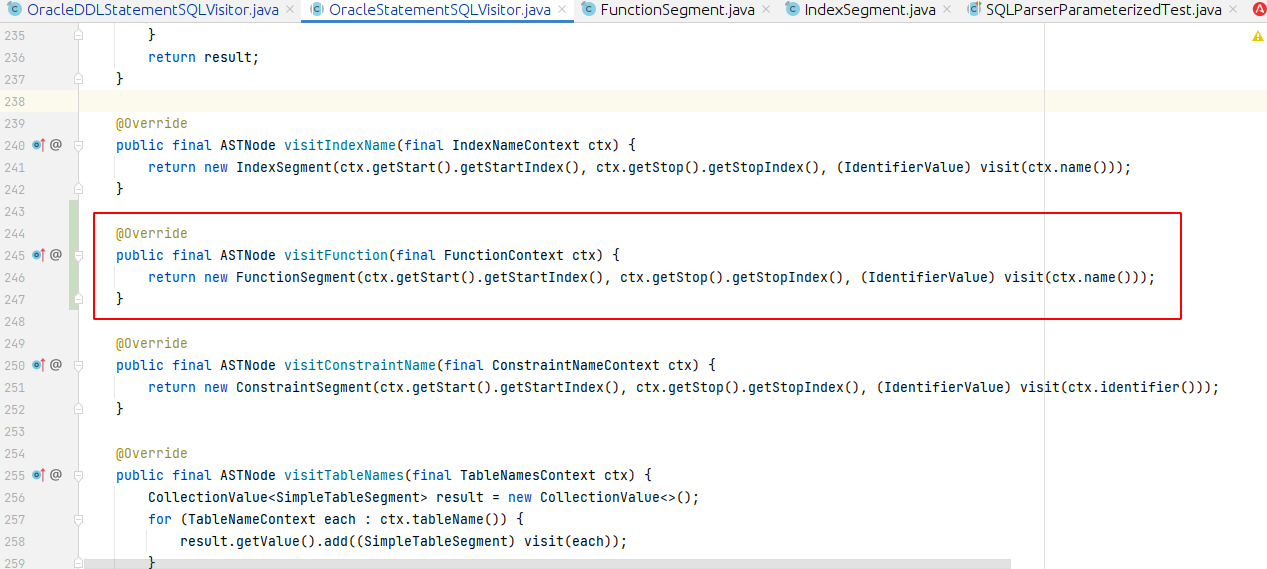Click the visitIndexName method name
1267x569 pixels.
pos(340,145)
